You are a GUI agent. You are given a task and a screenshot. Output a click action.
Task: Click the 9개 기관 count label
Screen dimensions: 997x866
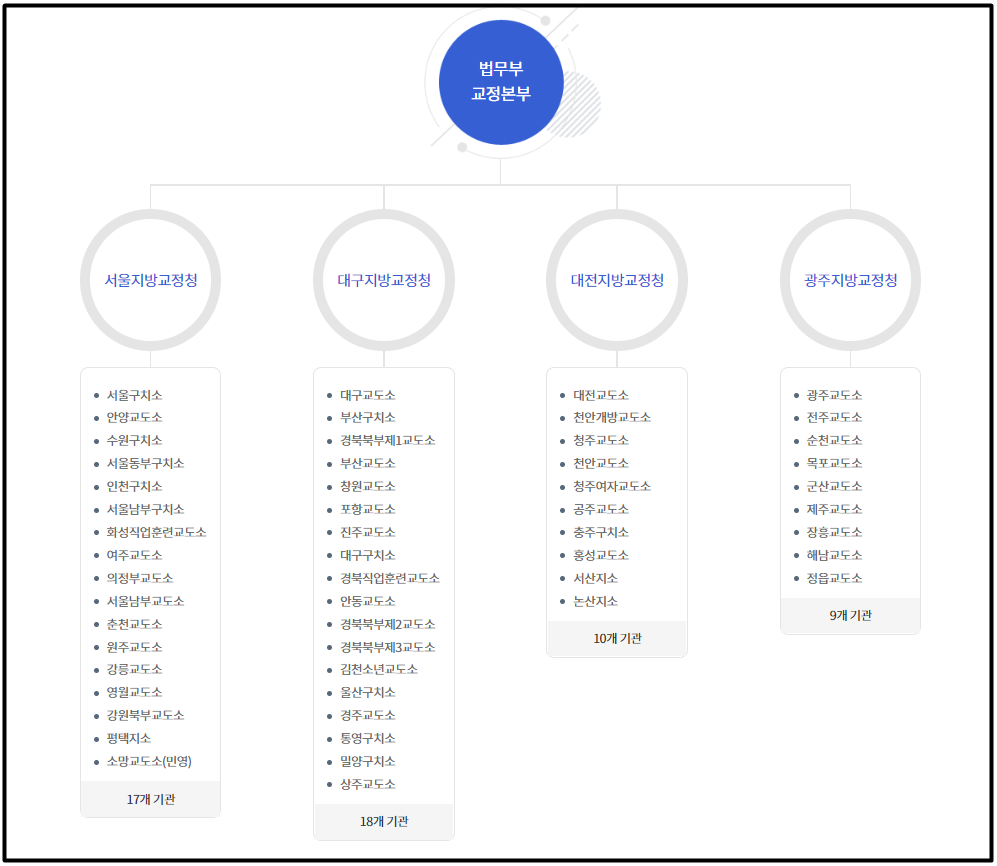850,615
